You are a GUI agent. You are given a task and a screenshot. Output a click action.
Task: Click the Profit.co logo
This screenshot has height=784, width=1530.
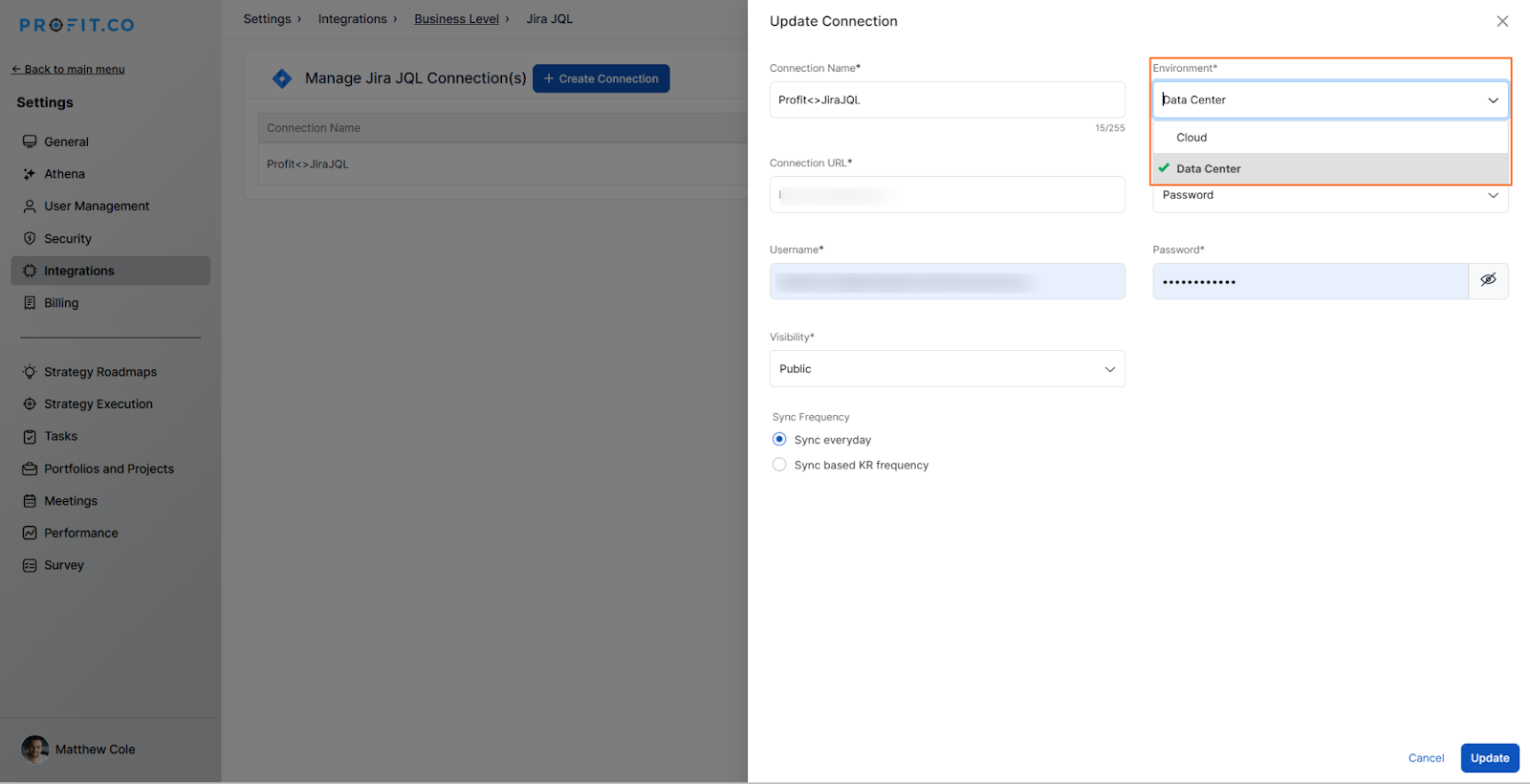[77, 25]
